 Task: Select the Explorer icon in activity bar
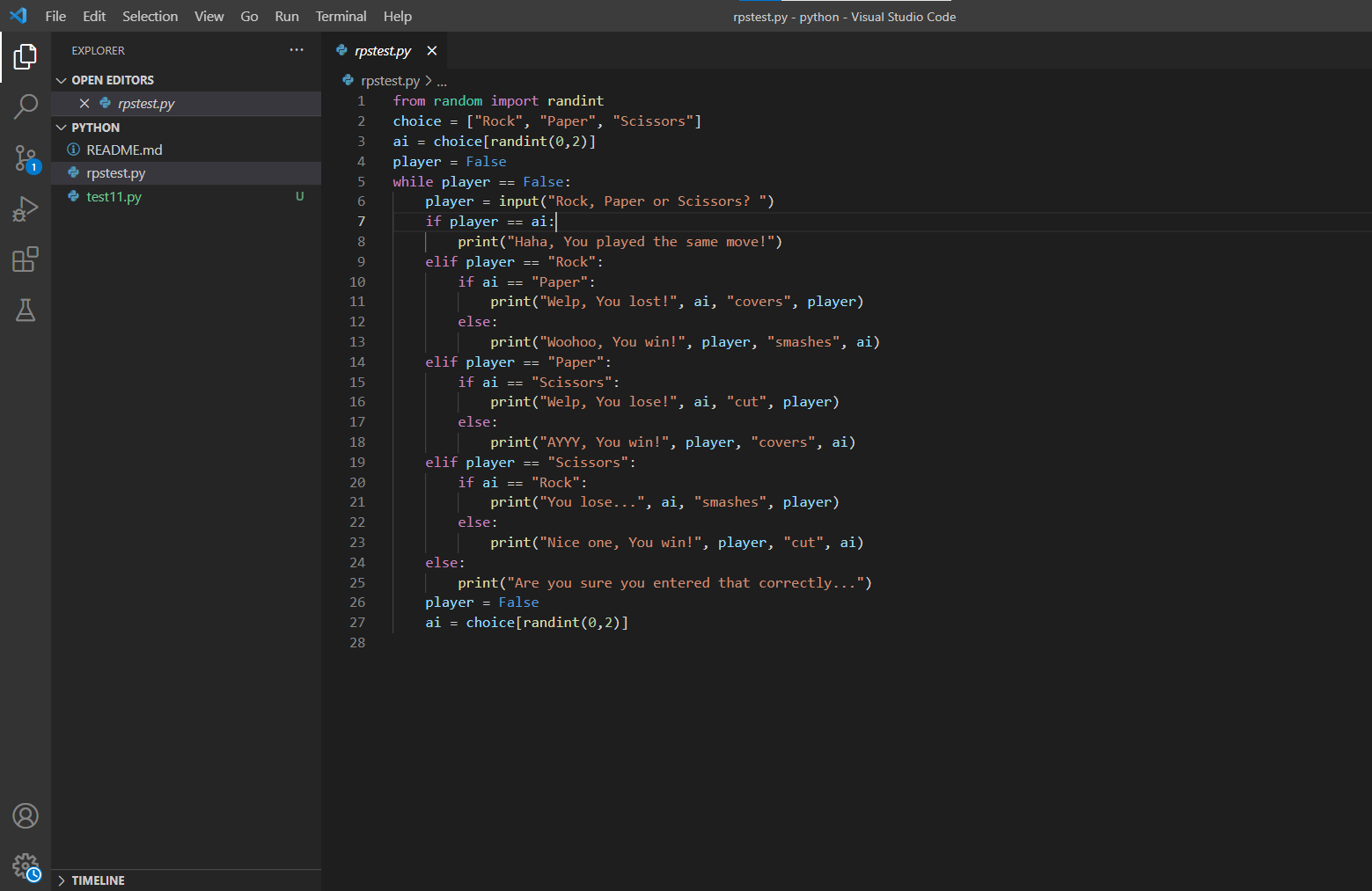26,56
